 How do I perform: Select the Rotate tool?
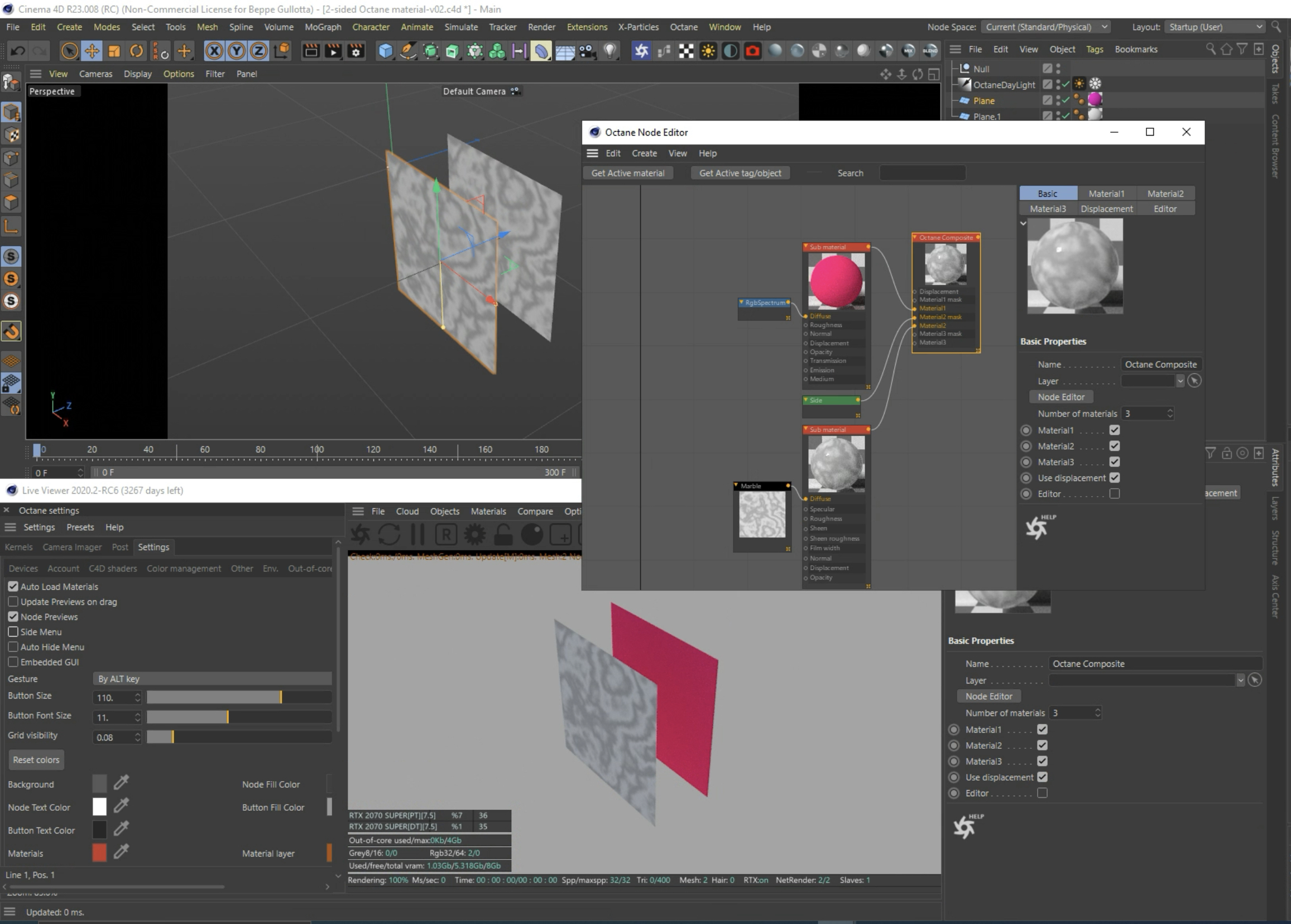coord(137,51)
